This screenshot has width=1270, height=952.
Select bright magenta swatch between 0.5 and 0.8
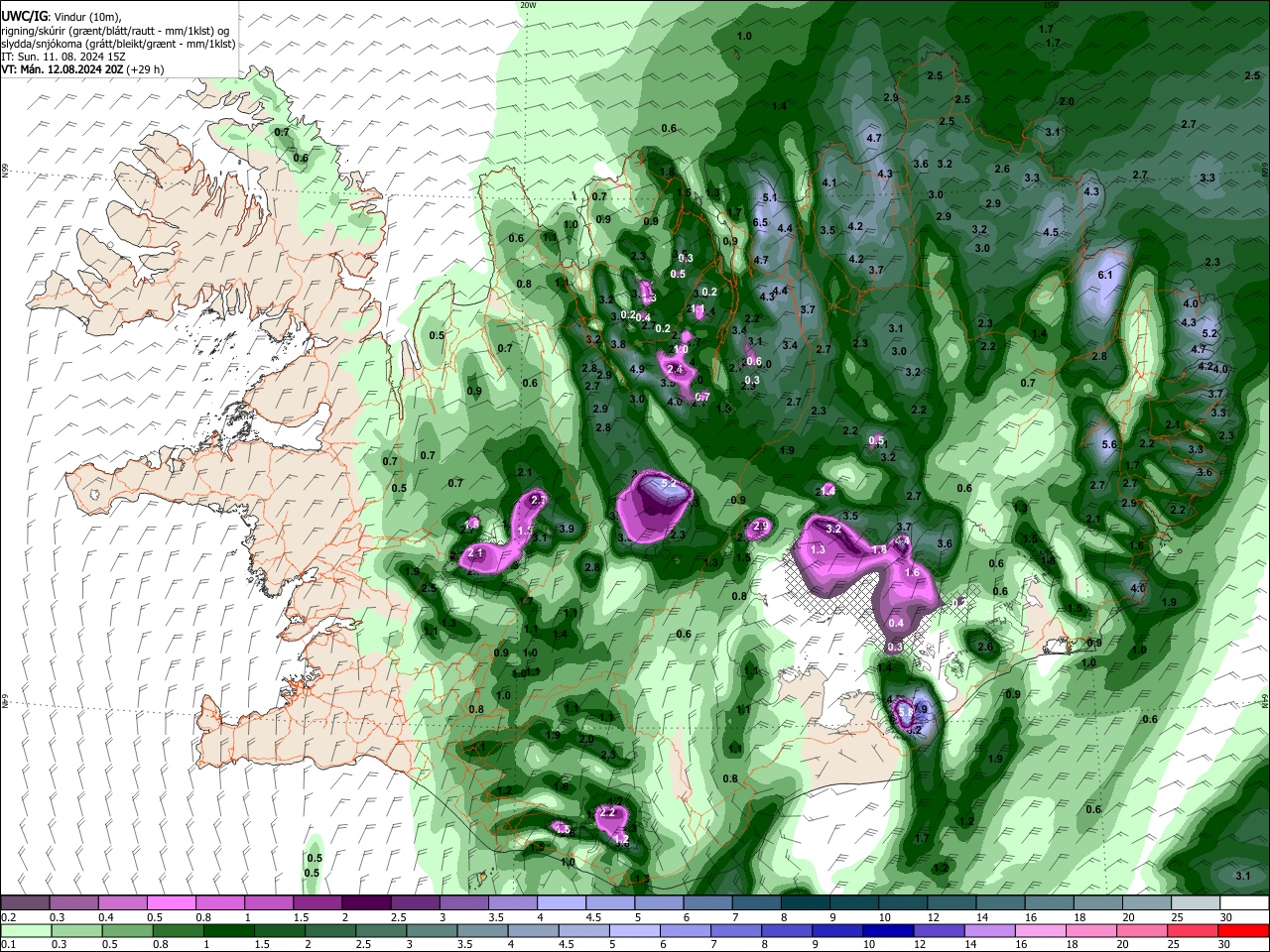point(171,903)
